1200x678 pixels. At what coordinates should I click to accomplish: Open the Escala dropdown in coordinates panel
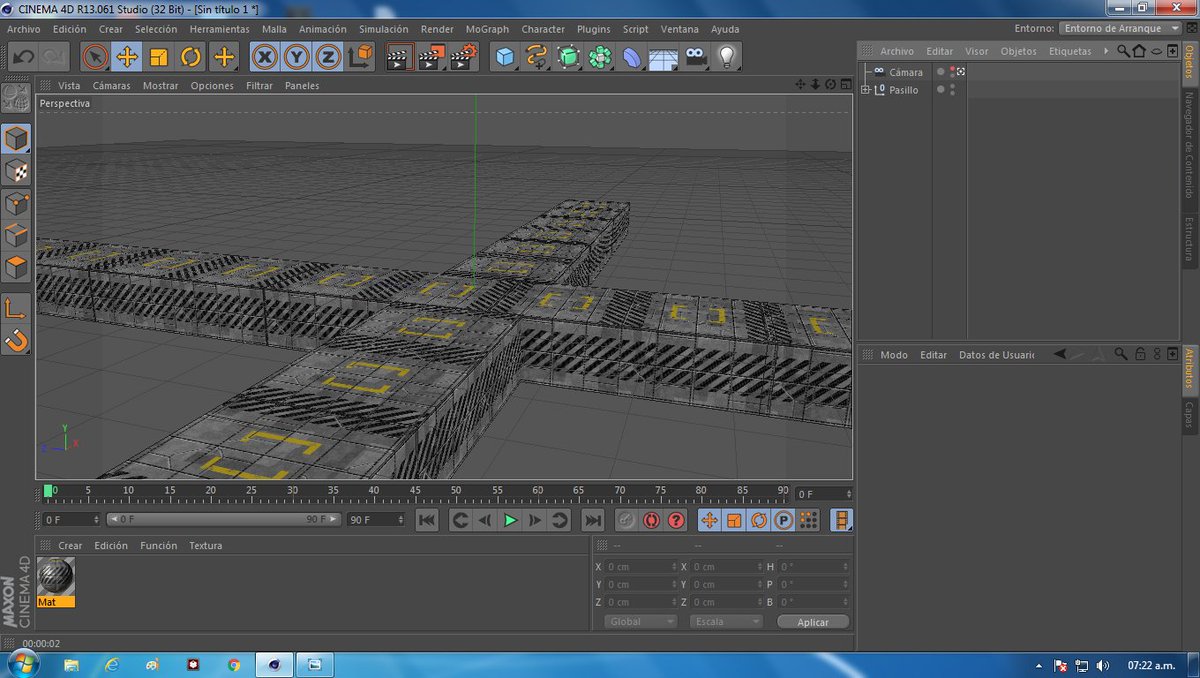[726, 622]
